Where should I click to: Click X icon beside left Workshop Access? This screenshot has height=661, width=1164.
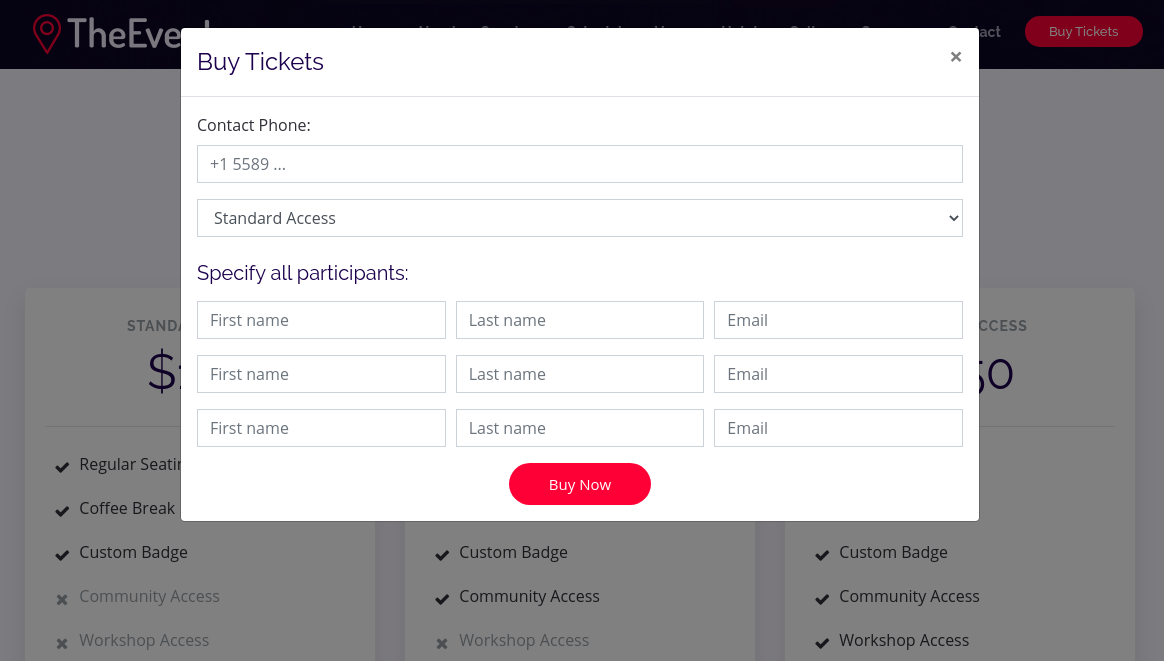[62, 643]
